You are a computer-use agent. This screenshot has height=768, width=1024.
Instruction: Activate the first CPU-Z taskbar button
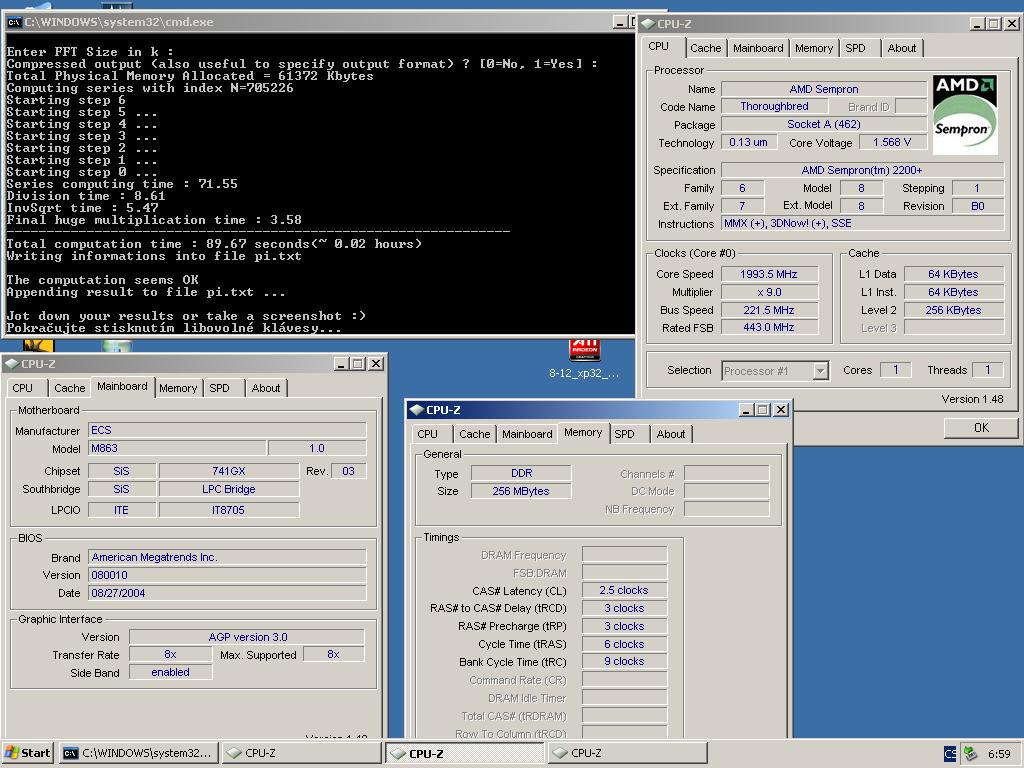point(300,753)
